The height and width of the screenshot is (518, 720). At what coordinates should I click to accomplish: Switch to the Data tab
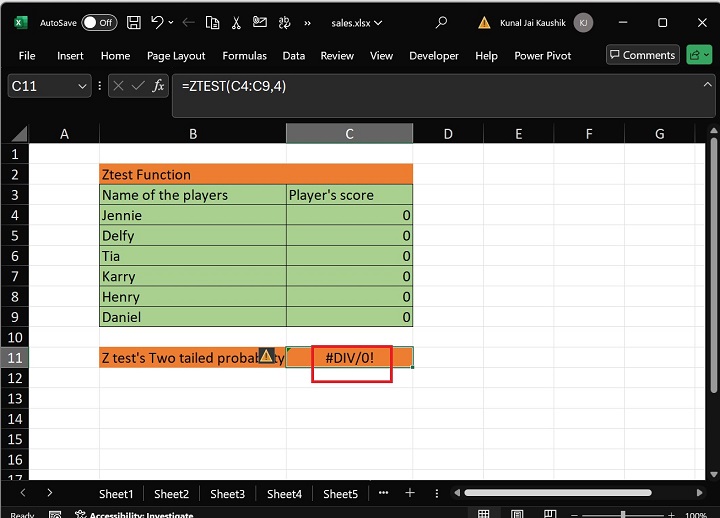coord(293,56)
